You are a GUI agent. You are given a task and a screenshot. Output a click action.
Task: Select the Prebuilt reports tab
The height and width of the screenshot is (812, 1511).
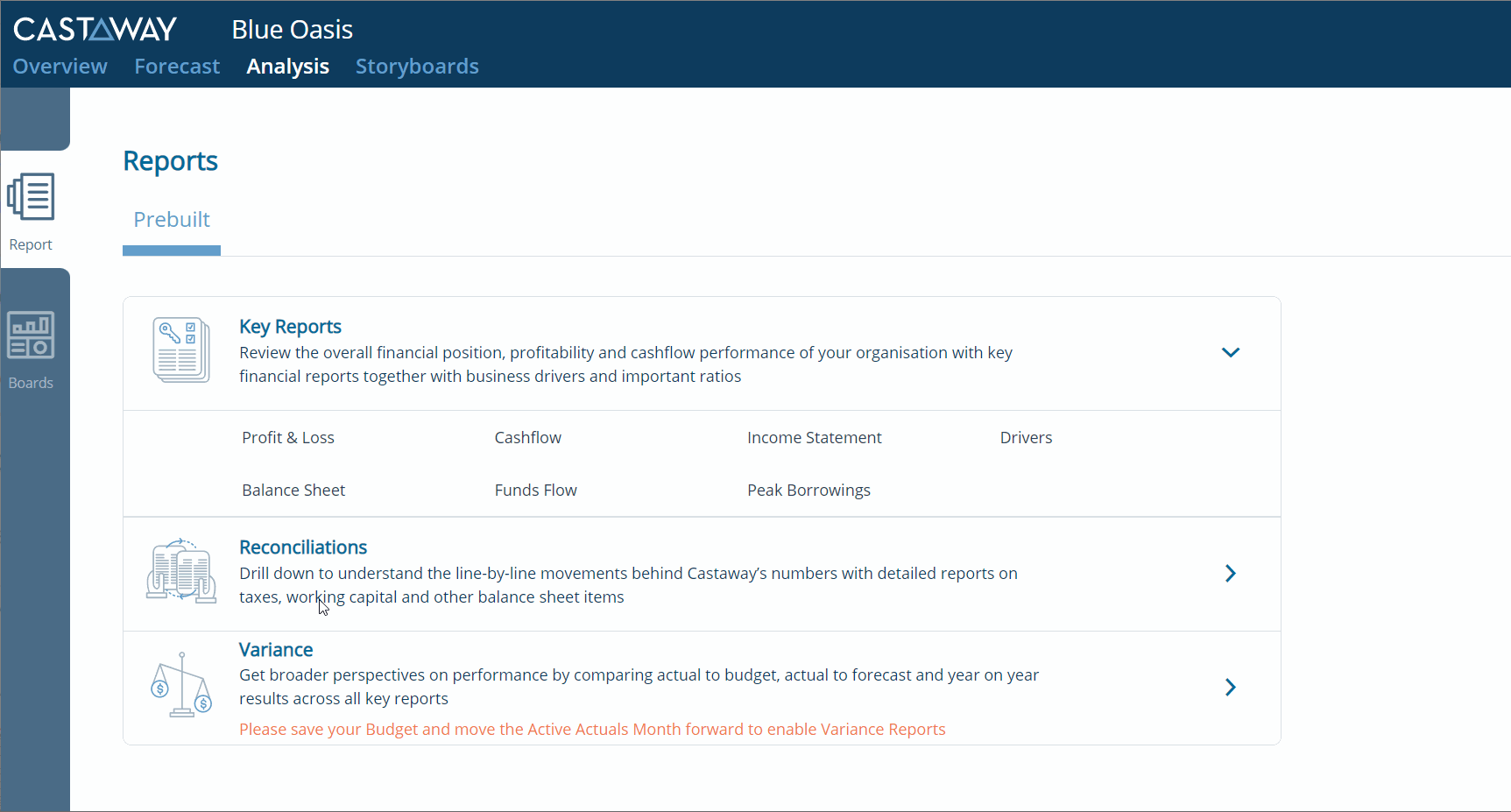click(171, 219)
